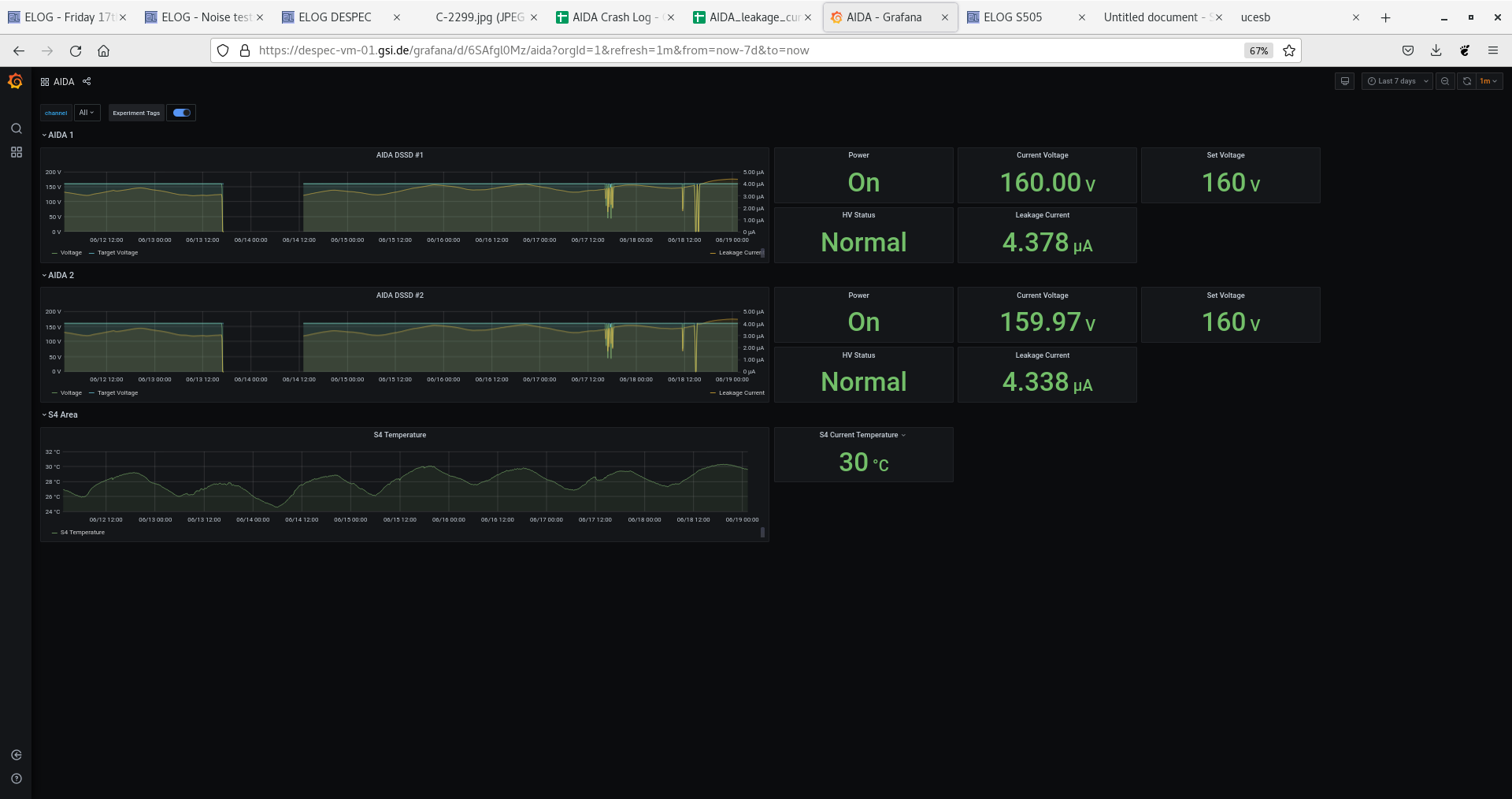
Task: Click the 4.378 µA leakage current value
Action: (x=1047, y=243)
